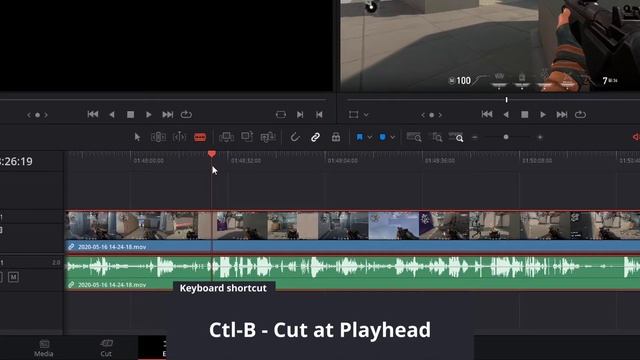Image resolution: width=640 pixels, height=360 pixels.
Task: Click the source viewer keyframe dot
Action: click(x=38, y=115)
